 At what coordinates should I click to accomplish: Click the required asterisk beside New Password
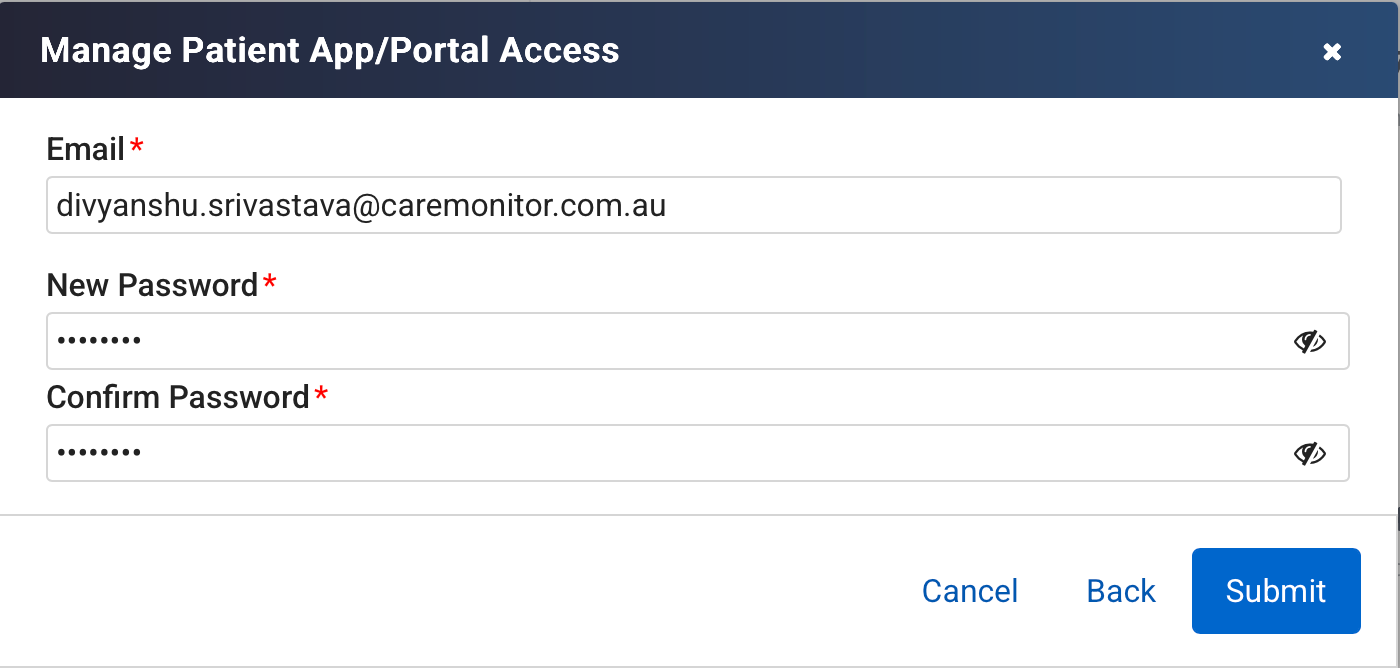tap(269, 283)
